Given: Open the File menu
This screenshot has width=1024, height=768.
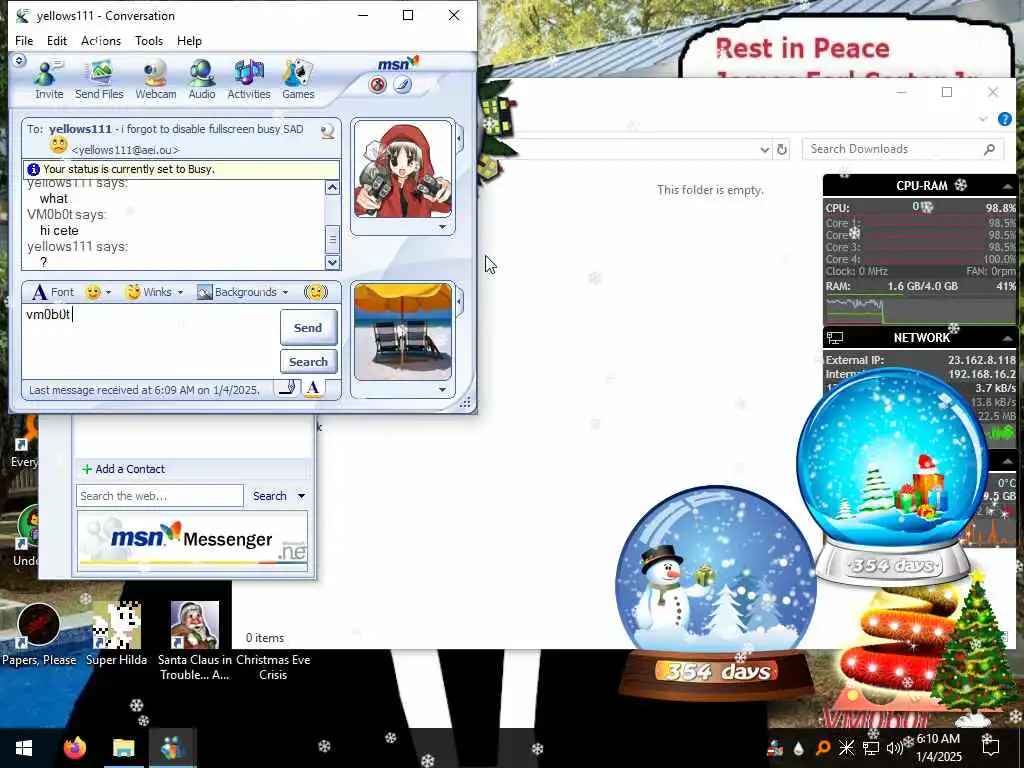Looking at the screenshot, I should click(24, 40).
